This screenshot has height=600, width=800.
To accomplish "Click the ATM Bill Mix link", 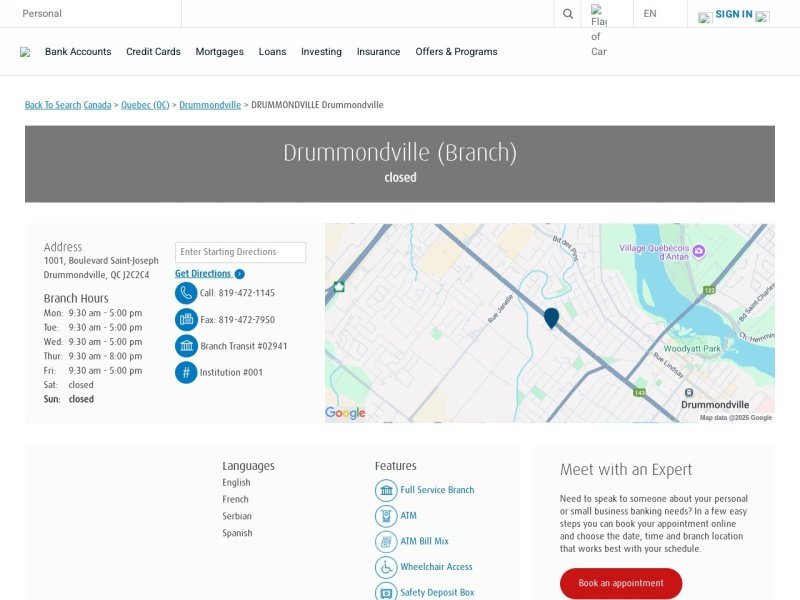I will [x=424, y=541].
